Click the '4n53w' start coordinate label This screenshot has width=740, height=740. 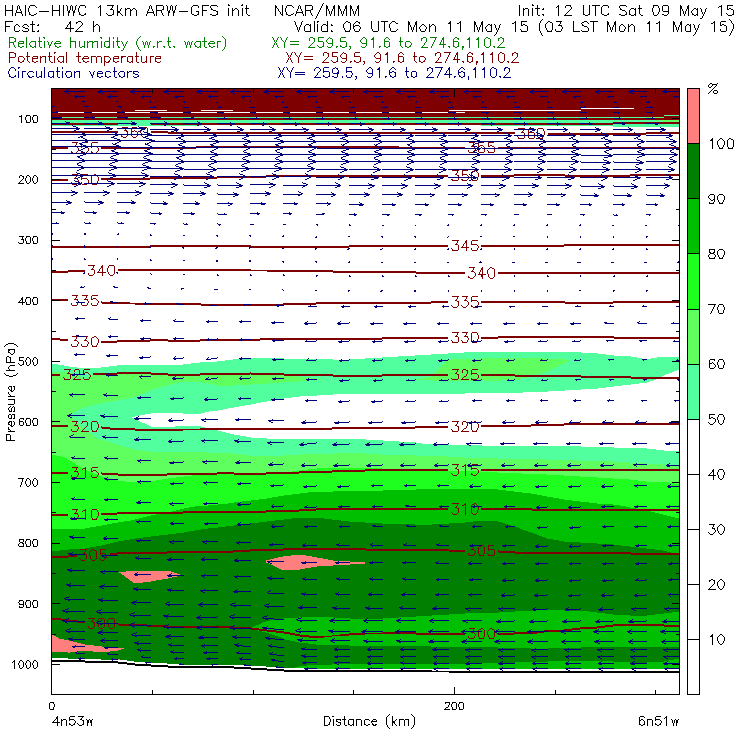pos(72,721)
